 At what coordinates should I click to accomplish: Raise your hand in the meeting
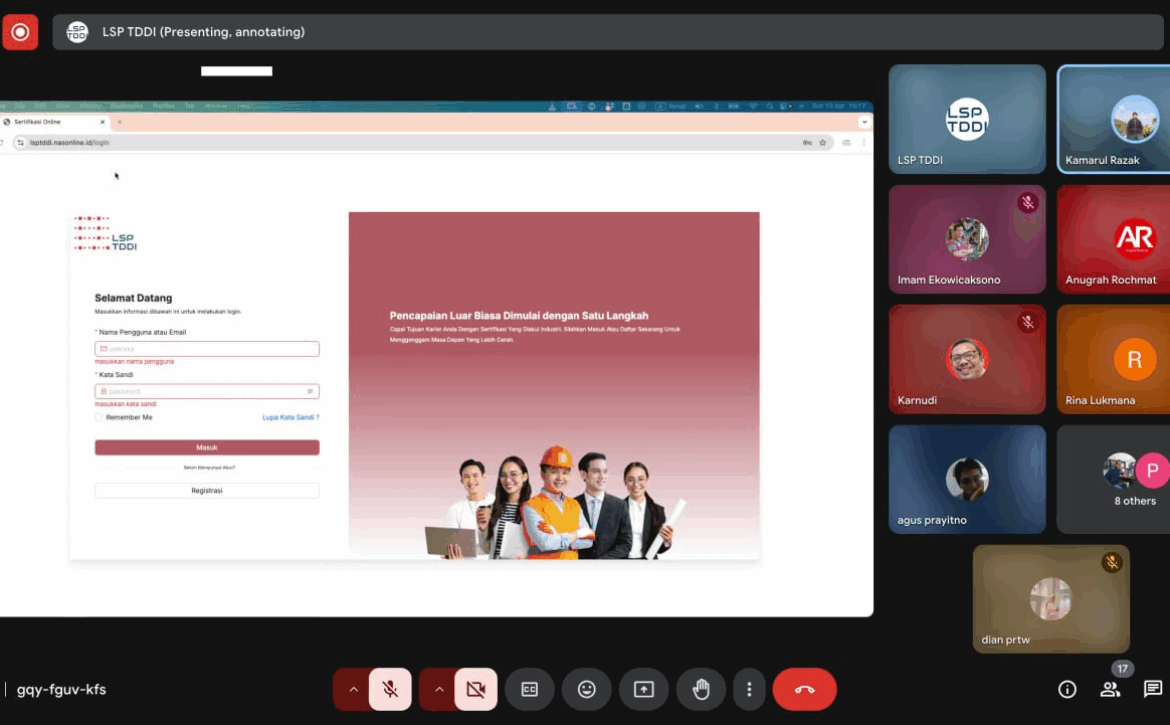click(701, 689)
